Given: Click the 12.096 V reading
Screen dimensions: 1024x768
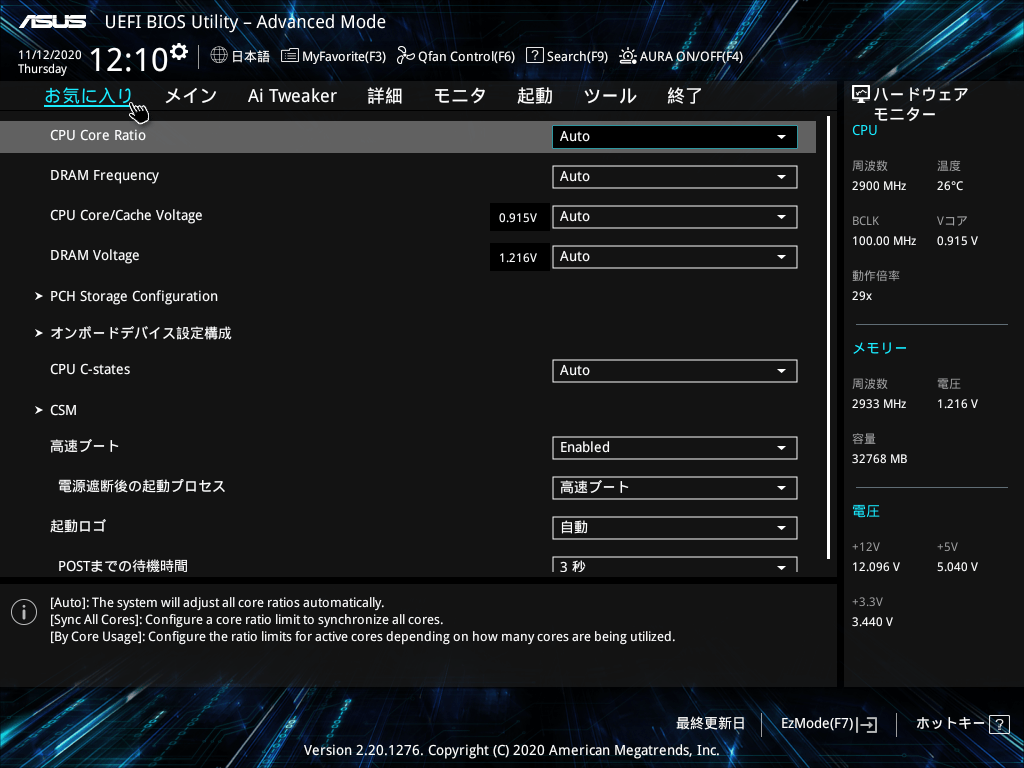Looking at the screenshot, I should 876,566.
